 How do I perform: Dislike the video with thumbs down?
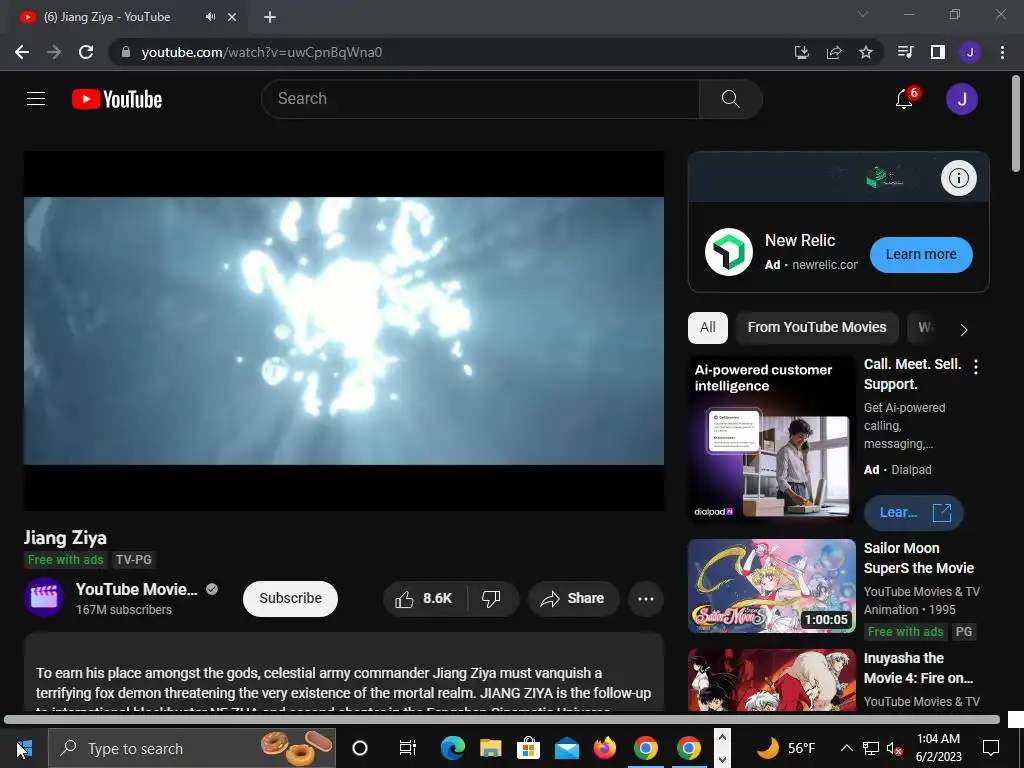pyautogui.click(x=491, y=598)
